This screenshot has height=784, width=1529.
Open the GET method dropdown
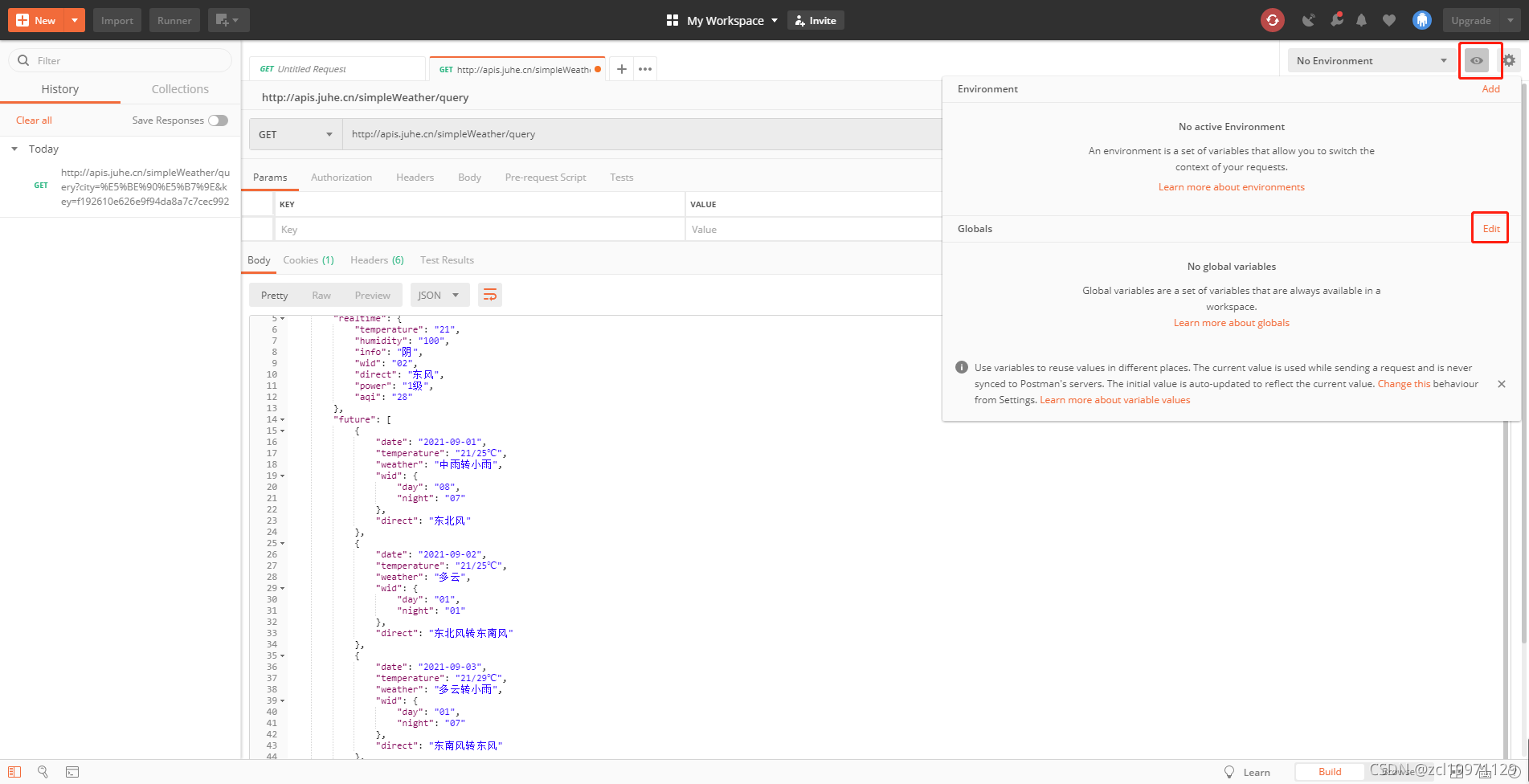coord(296,134)
